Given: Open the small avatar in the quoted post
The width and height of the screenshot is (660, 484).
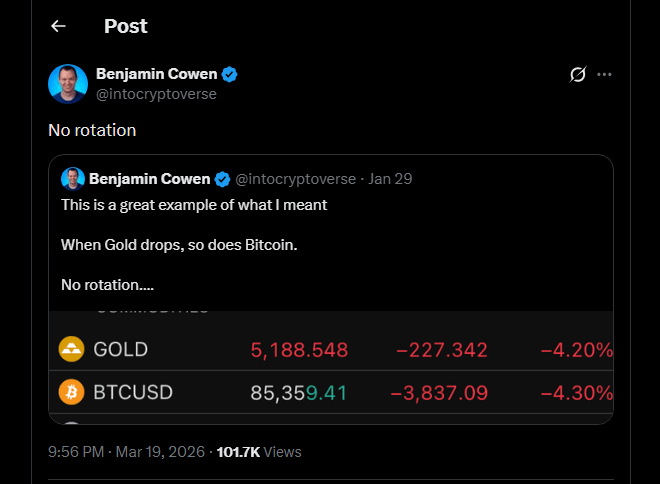Looking at the screenshot, I should click(x=72, y=179).
